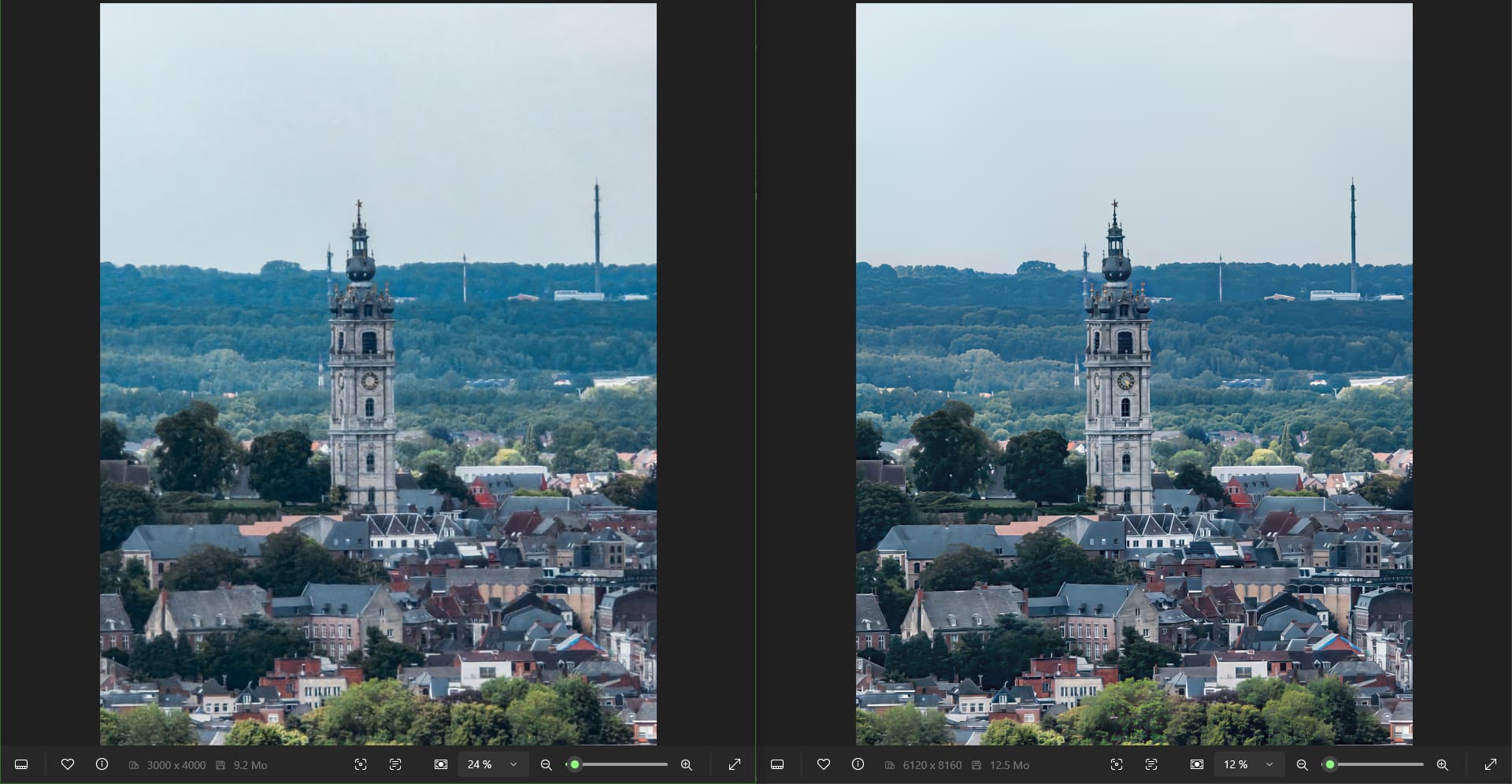
Task: Click the 6120 x 8160 dimensions text
Action: pos(932,765)
